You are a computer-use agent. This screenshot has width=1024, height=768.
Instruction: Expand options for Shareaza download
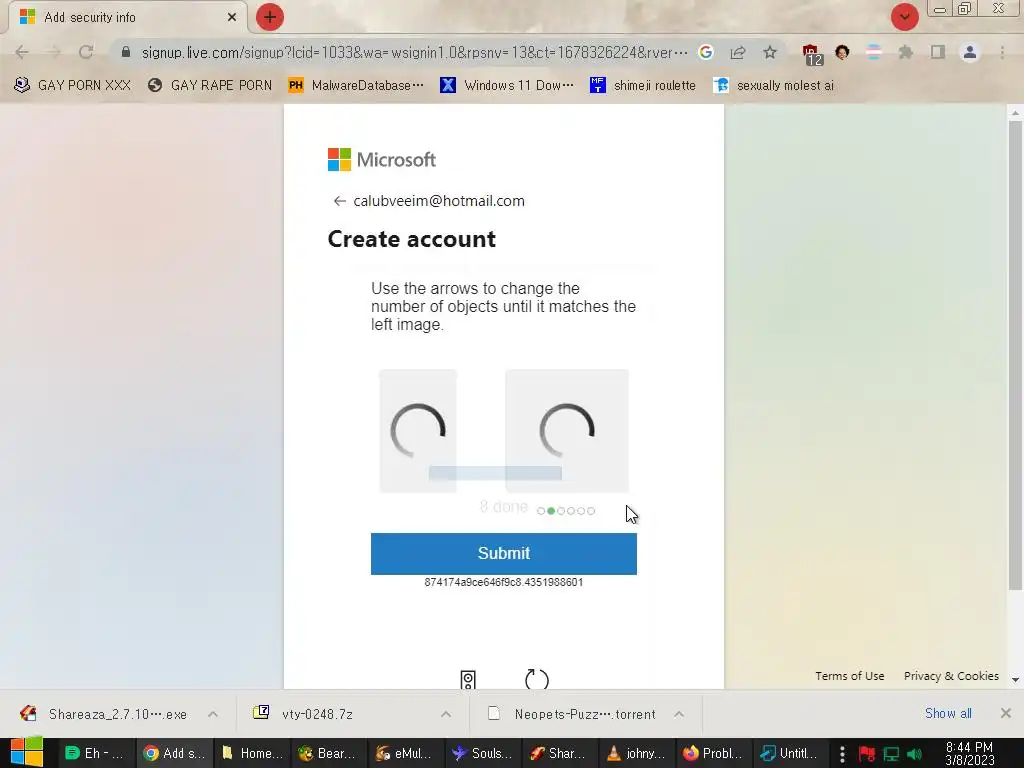213,714
